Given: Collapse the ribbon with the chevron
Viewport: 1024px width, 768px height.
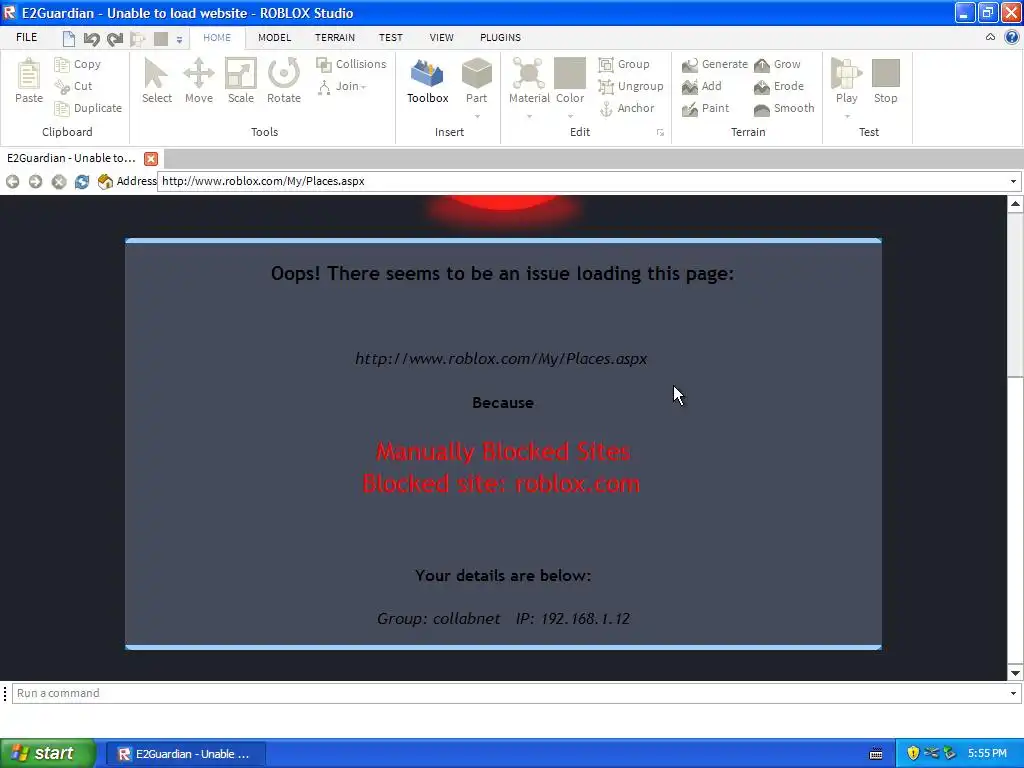Looking at the screenshot, I should [991, 37].
